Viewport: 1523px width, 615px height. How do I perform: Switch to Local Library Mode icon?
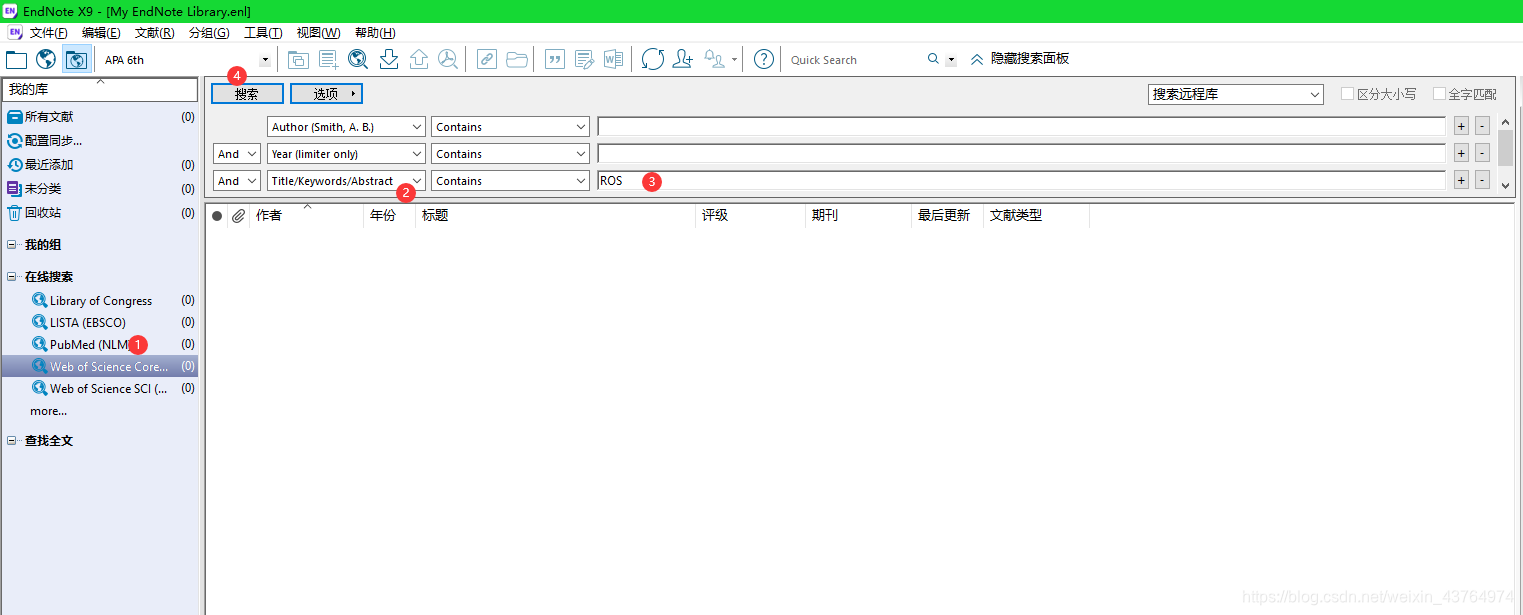click(x=16, y=60)
